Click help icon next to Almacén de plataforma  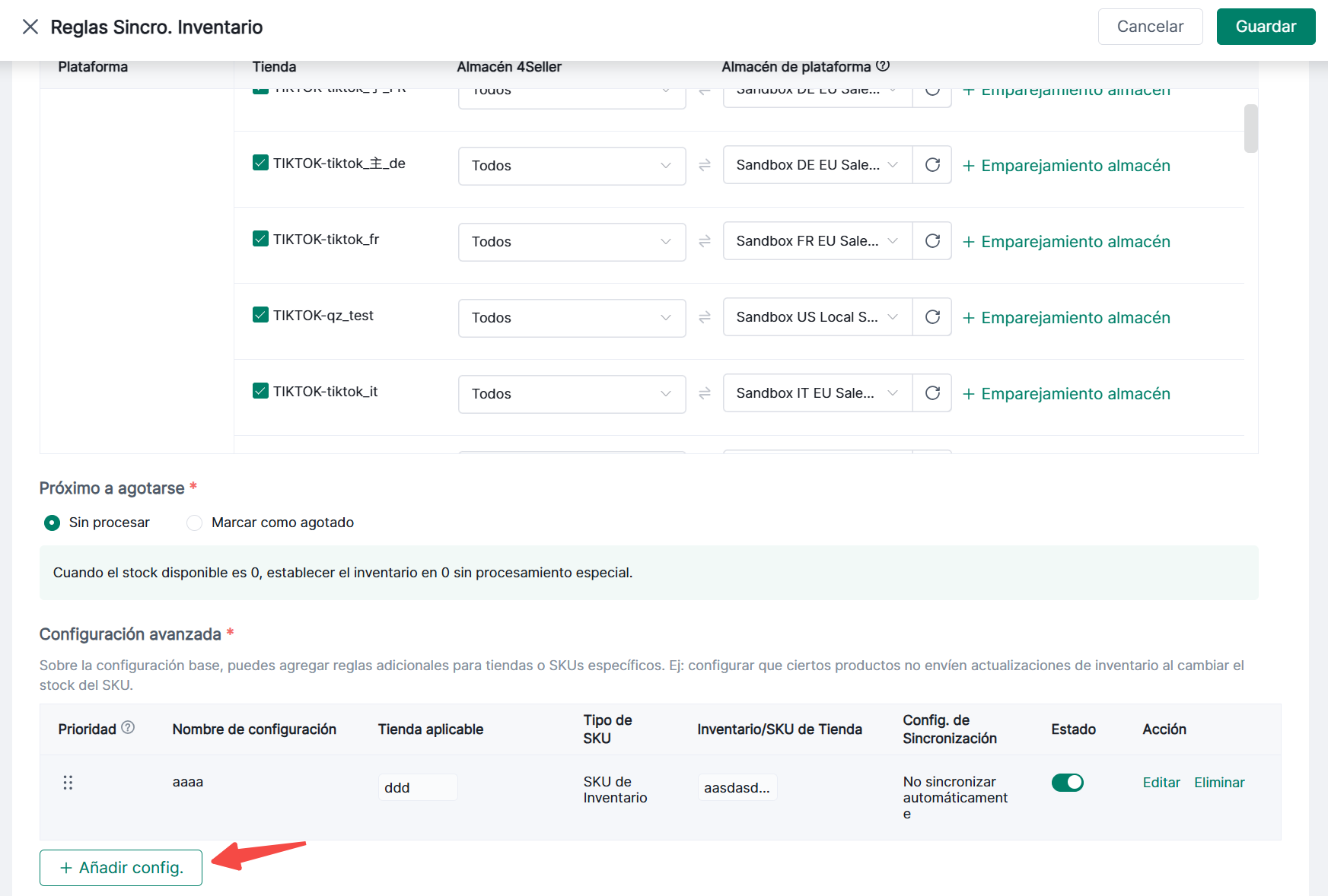(883, 66)
